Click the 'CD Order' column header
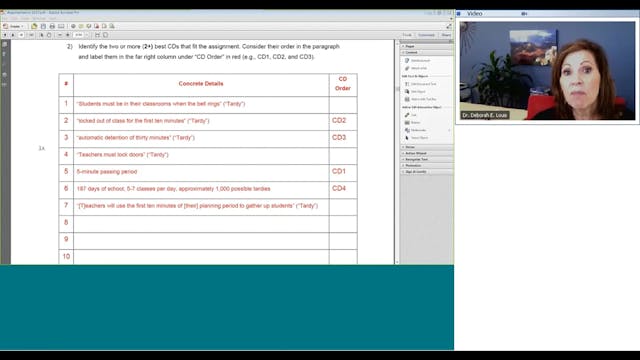 coord(343,84)
